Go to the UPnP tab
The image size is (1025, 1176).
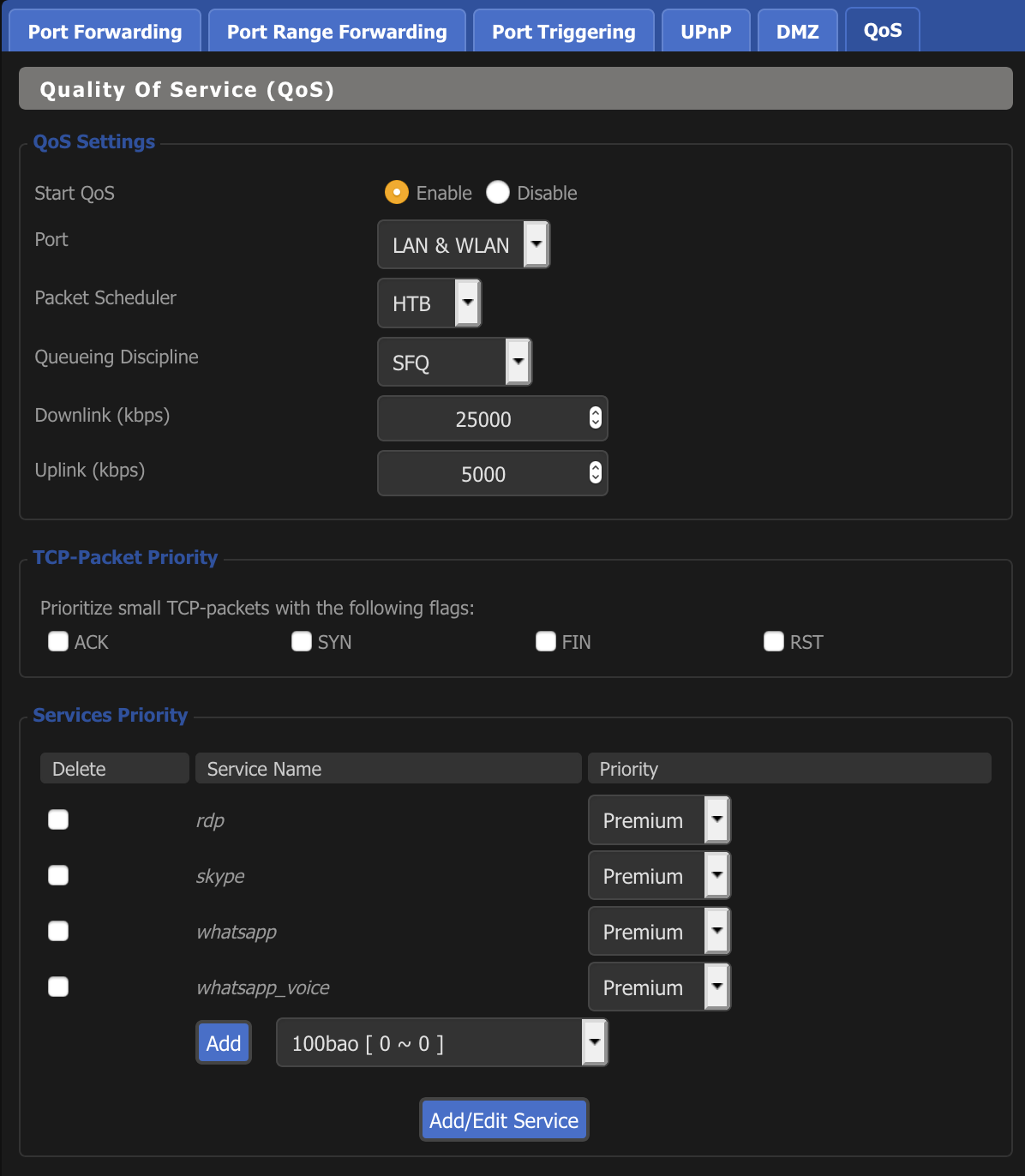click(705, 32)
